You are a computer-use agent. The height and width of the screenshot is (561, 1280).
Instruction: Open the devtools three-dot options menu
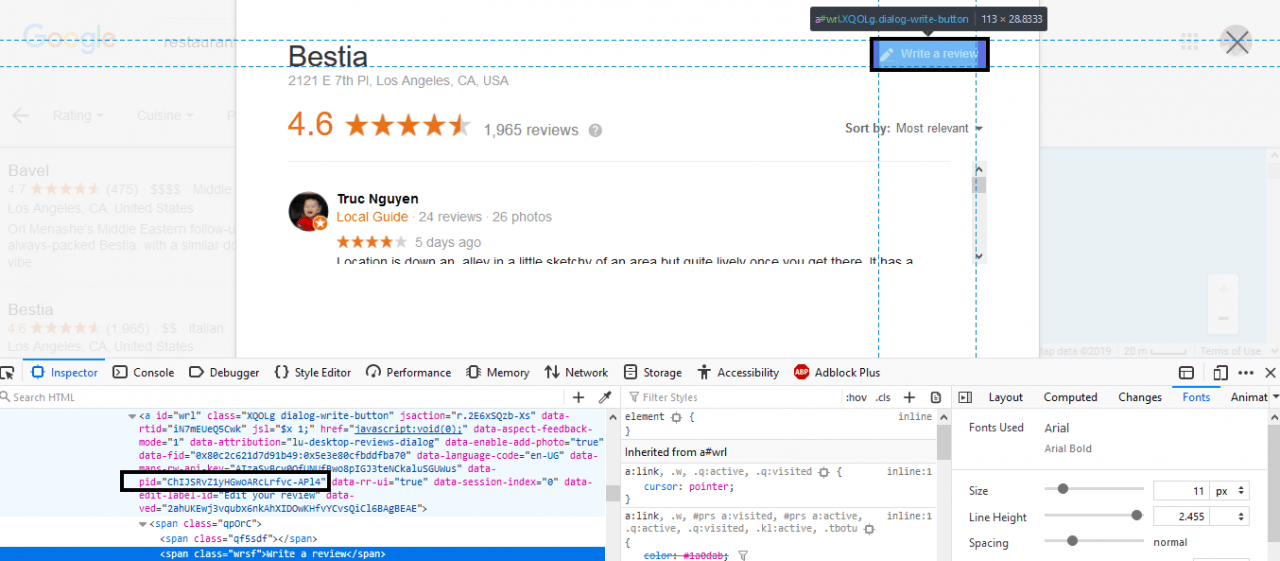point(1246,372)
